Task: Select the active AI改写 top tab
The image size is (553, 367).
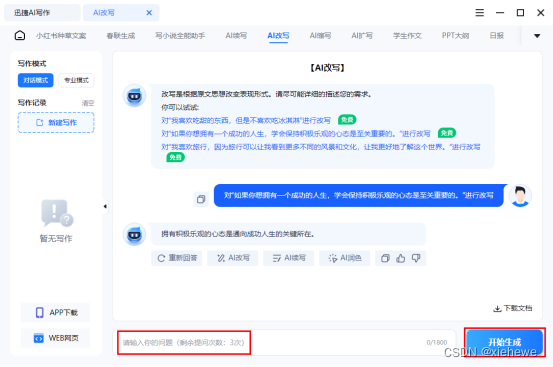Action: click(278, 36)
